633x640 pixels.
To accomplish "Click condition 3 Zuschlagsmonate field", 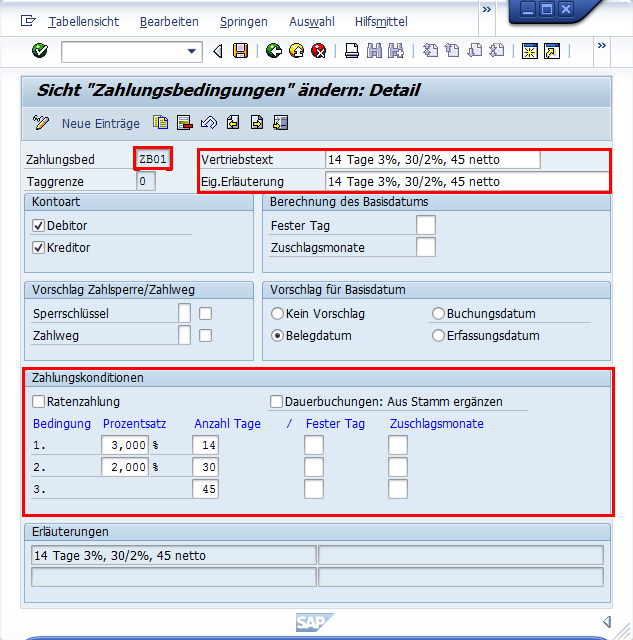I will pyautogui.click(x=398, y=489).
